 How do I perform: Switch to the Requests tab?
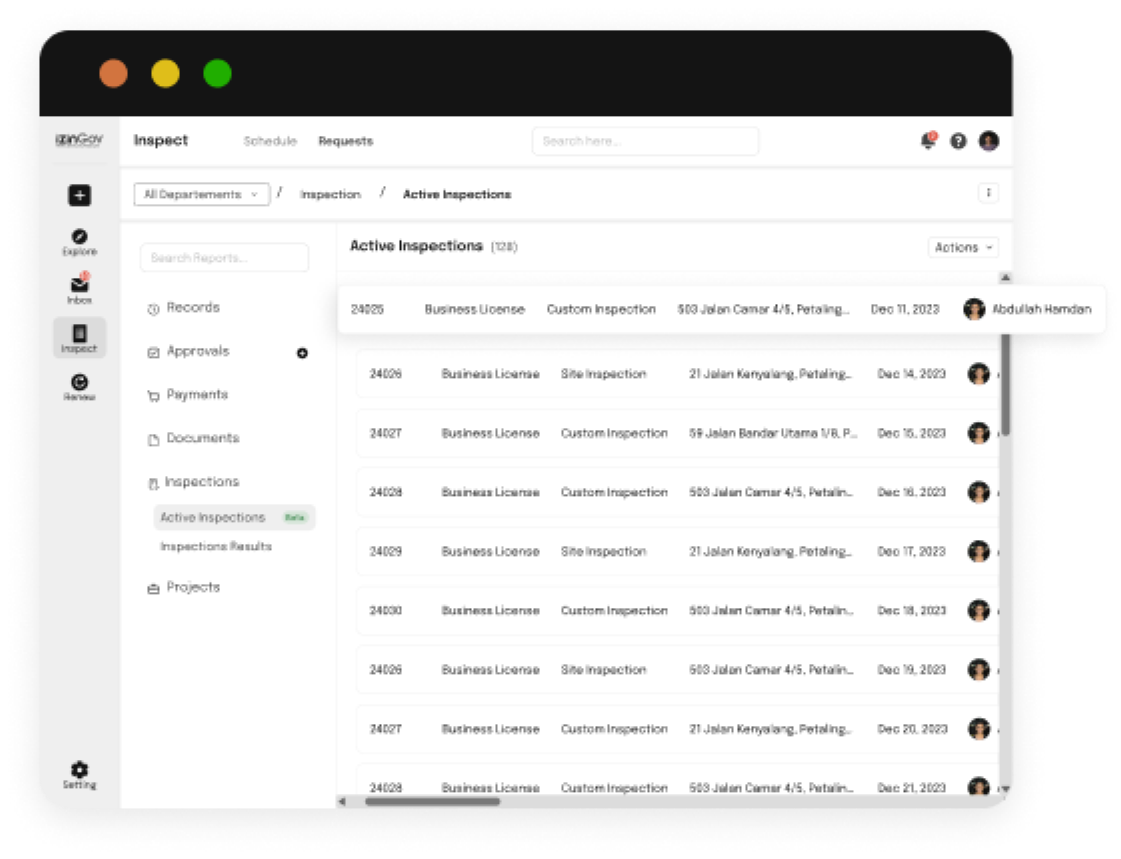[x=345, y=141]
